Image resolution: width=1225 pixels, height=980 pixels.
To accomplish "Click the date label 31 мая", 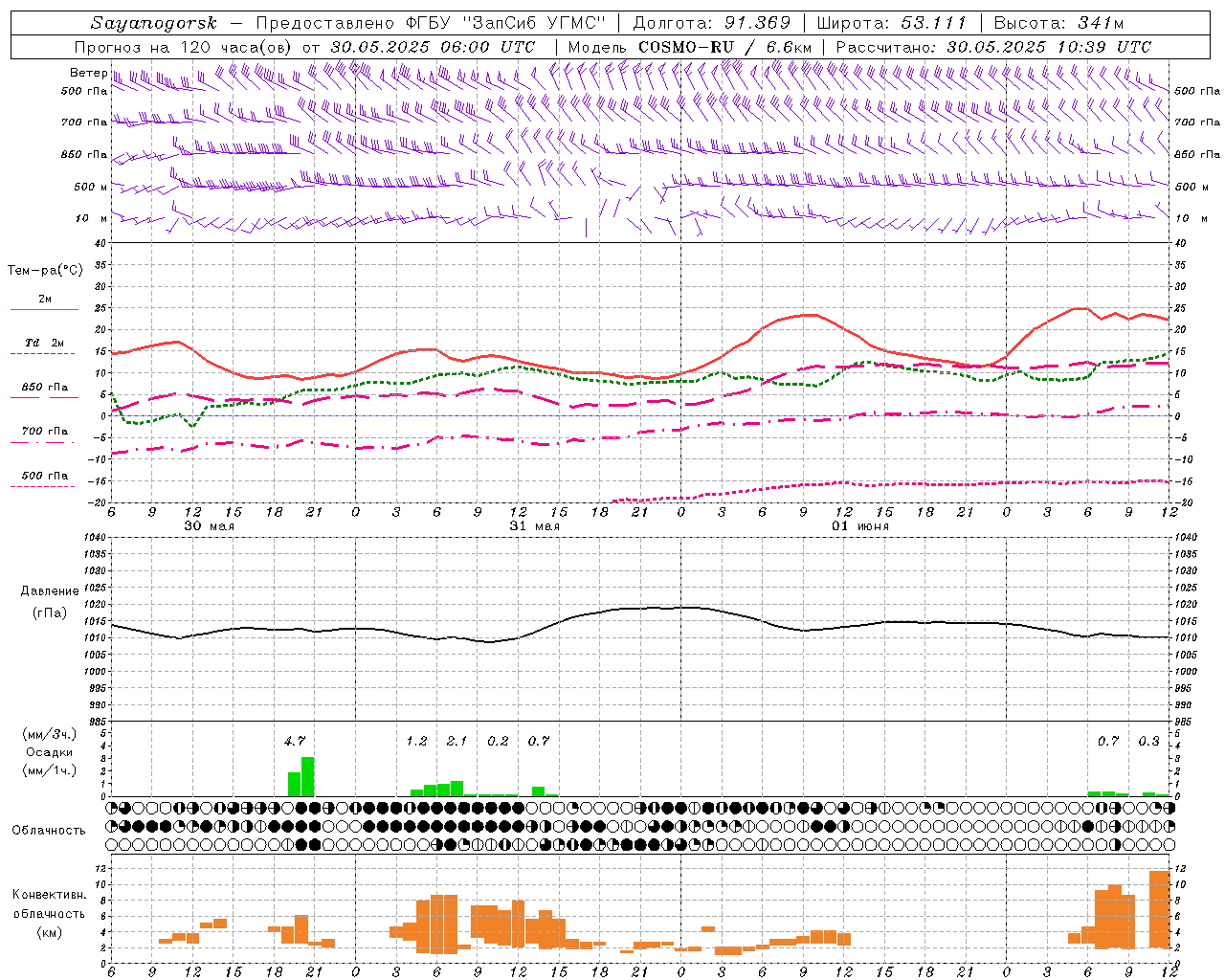I will [534, 526].
